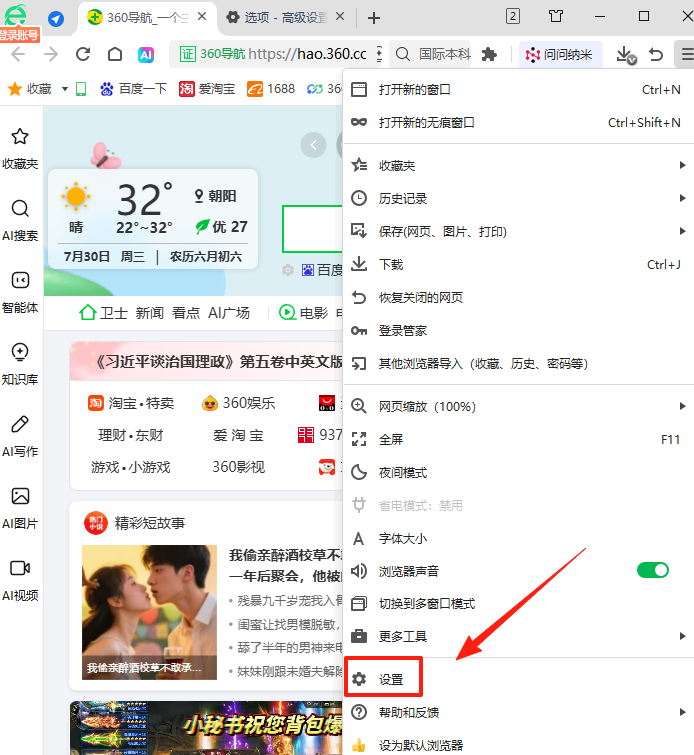
Task: Click the carousel previous arrow button
Action: (x=314, y=145)
